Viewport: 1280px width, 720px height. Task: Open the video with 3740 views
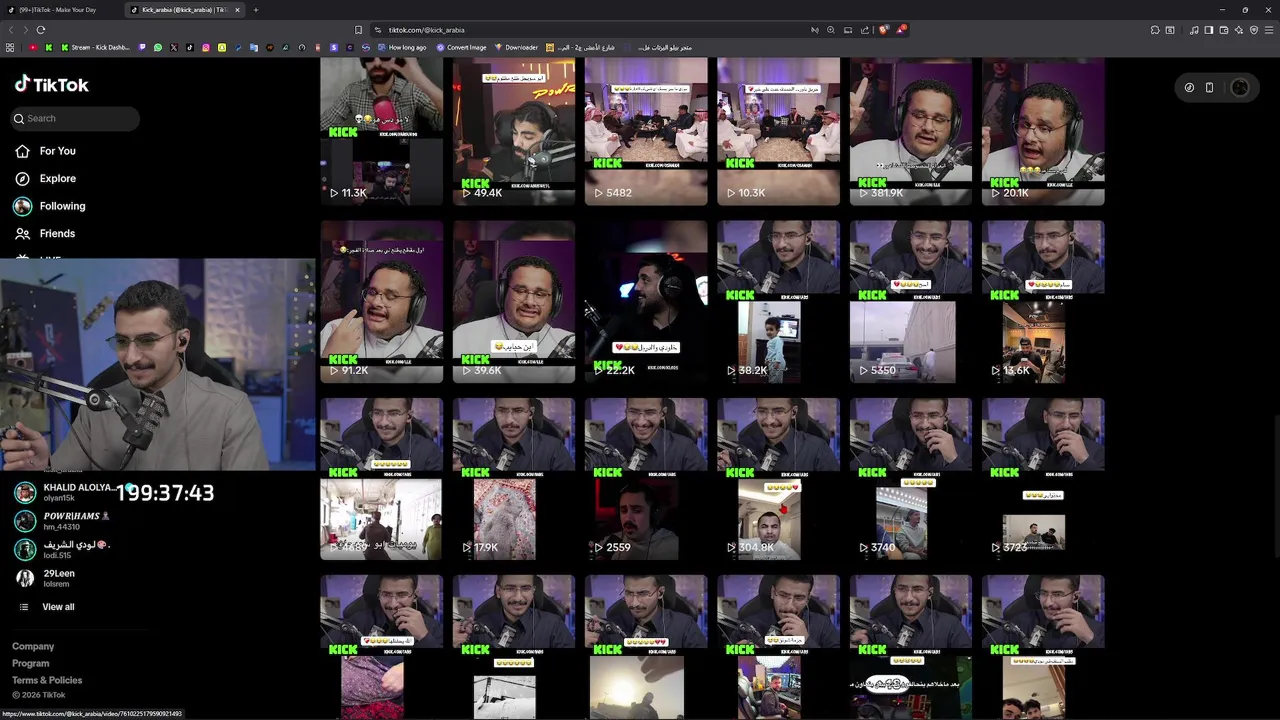[910, 479]
